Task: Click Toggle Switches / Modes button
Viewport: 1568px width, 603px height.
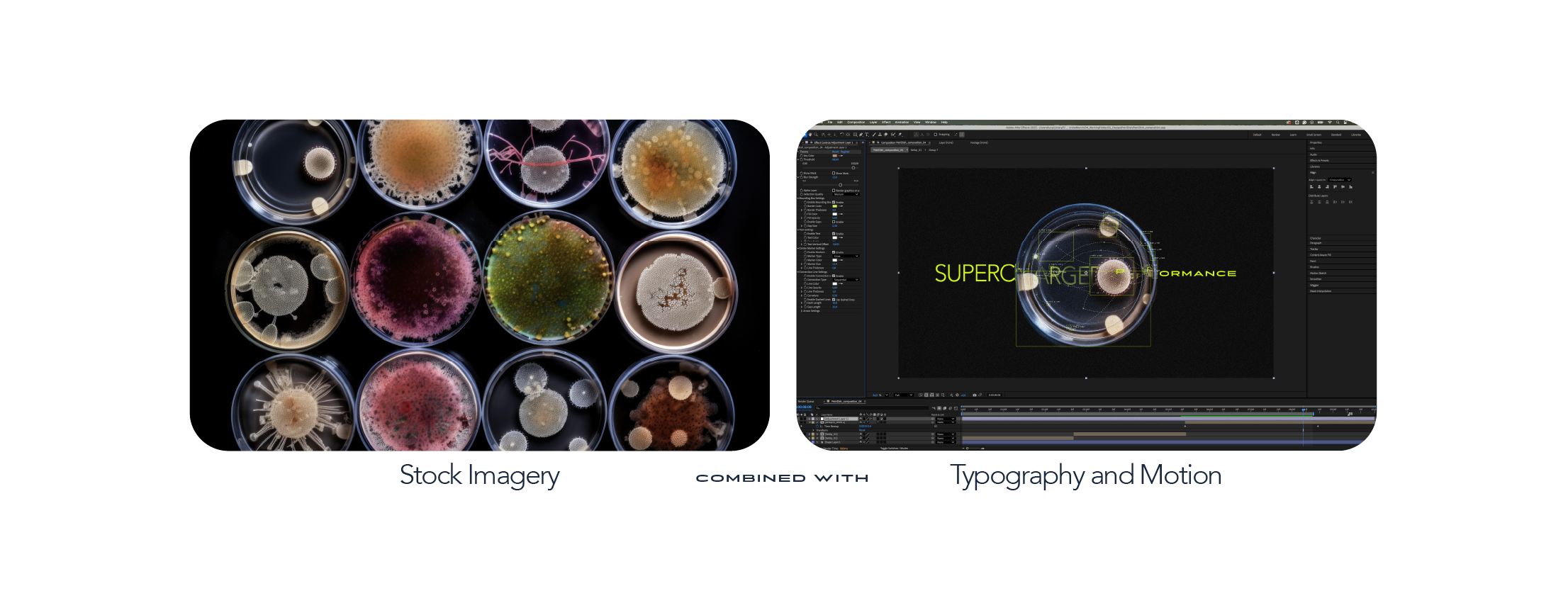Action: [x=894, y=449]
